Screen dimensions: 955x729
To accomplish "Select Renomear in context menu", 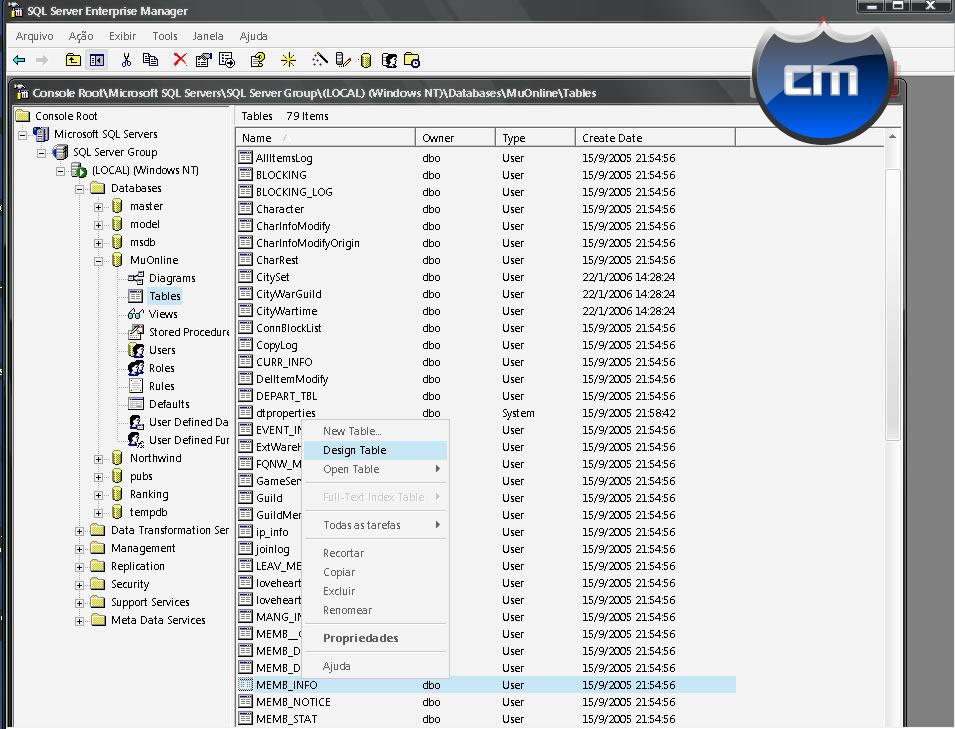I will pyautogui.click(x=375, y=610).
